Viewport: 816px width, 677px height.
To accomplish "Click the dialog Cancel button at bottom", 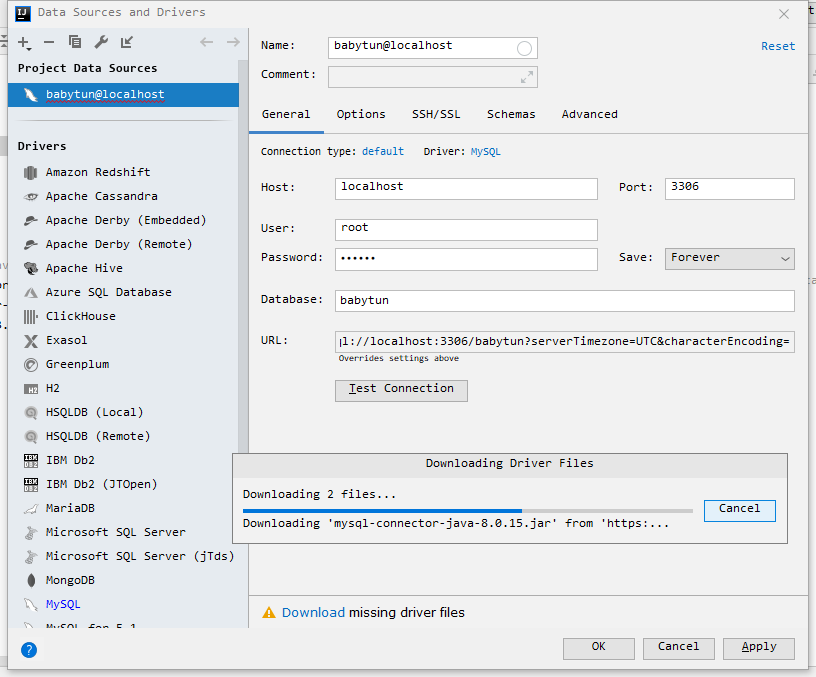I will tap(679, 648).
